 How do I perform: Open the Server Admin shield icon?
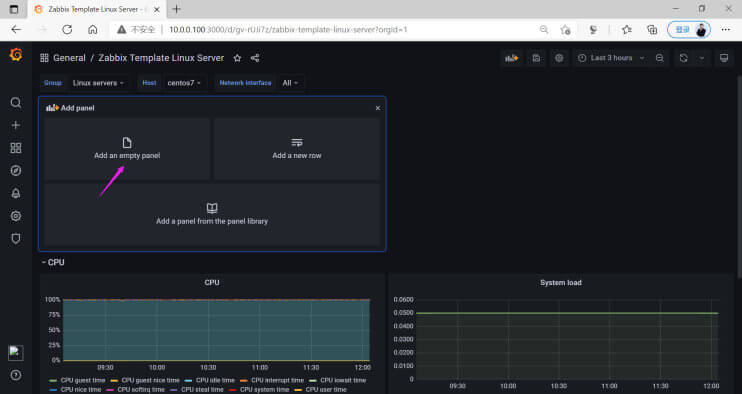[16, 238]
